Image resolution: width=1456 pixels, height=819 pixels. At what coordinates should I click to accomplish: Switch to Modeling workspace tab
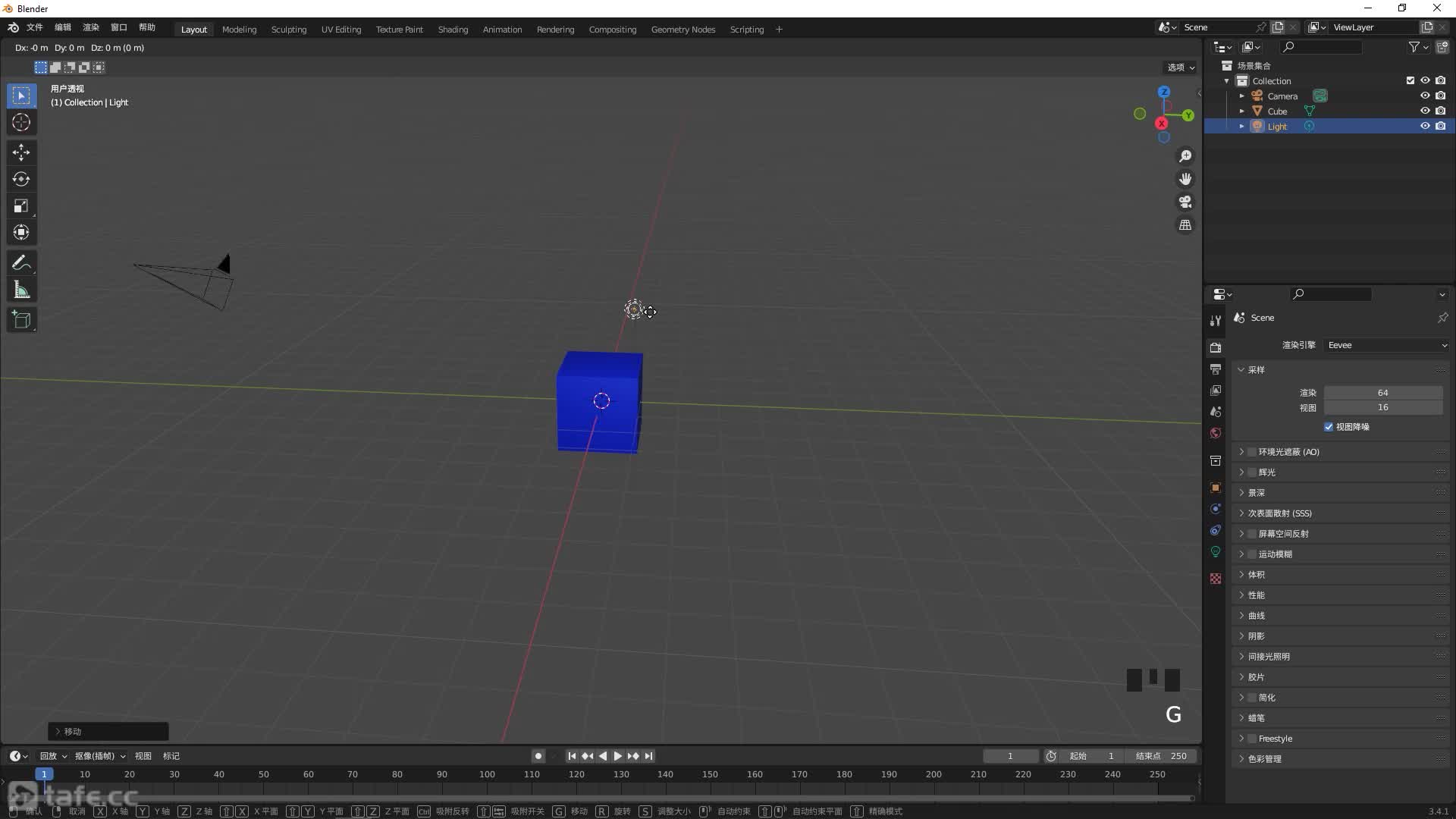click(x=238, y=28)
